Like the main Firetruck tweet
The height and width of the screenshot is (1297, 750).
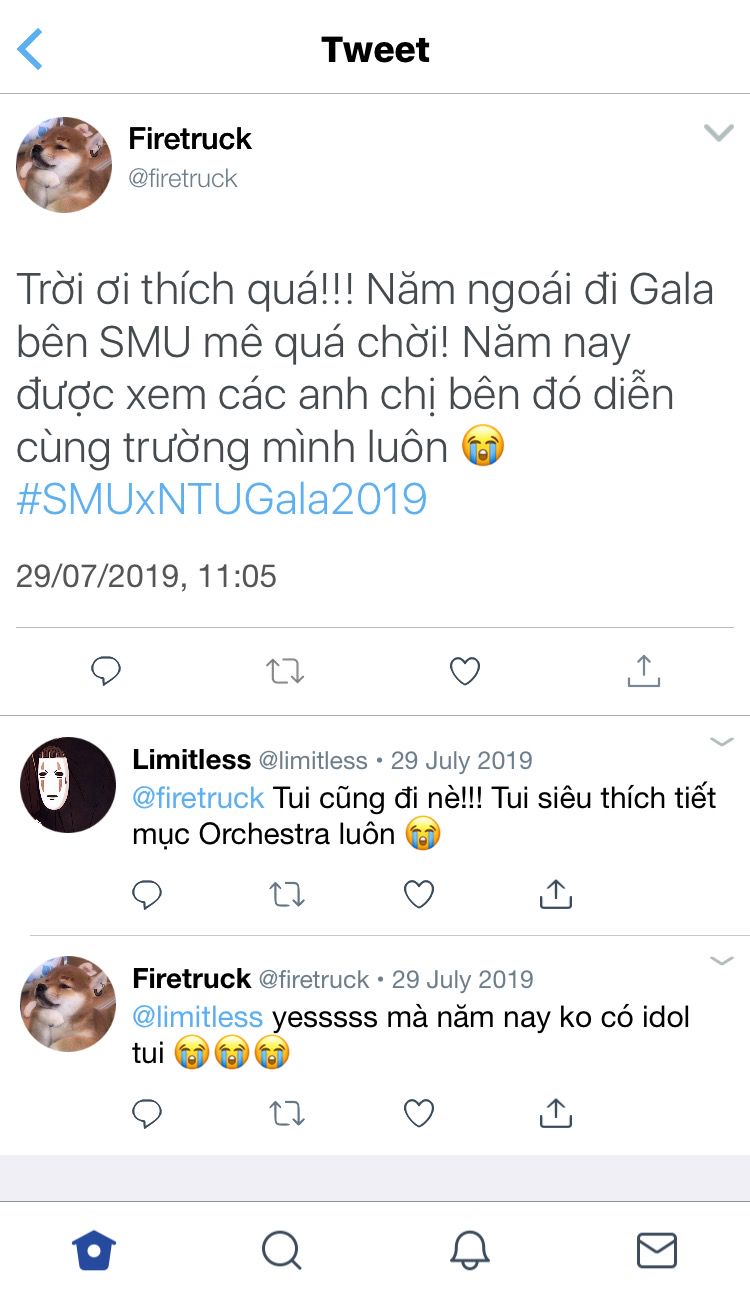[x=464, y=671]
